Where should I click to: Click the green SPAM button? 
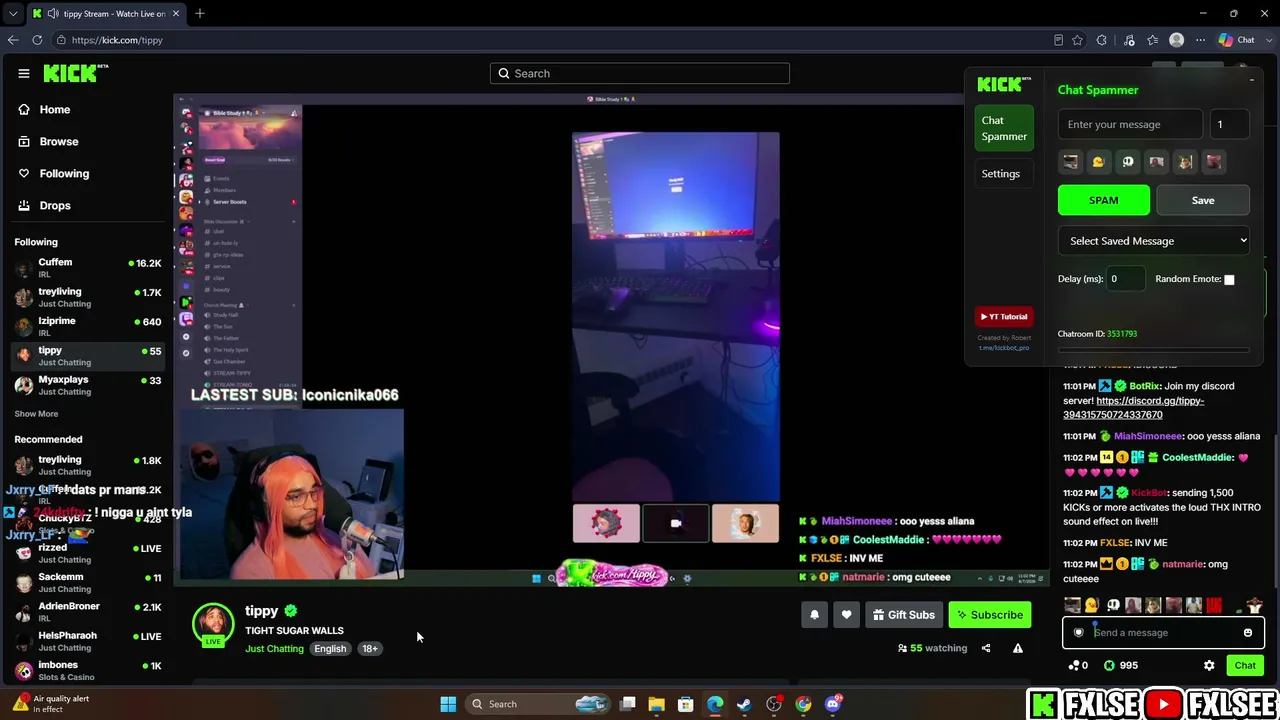tap(1104, 200)
